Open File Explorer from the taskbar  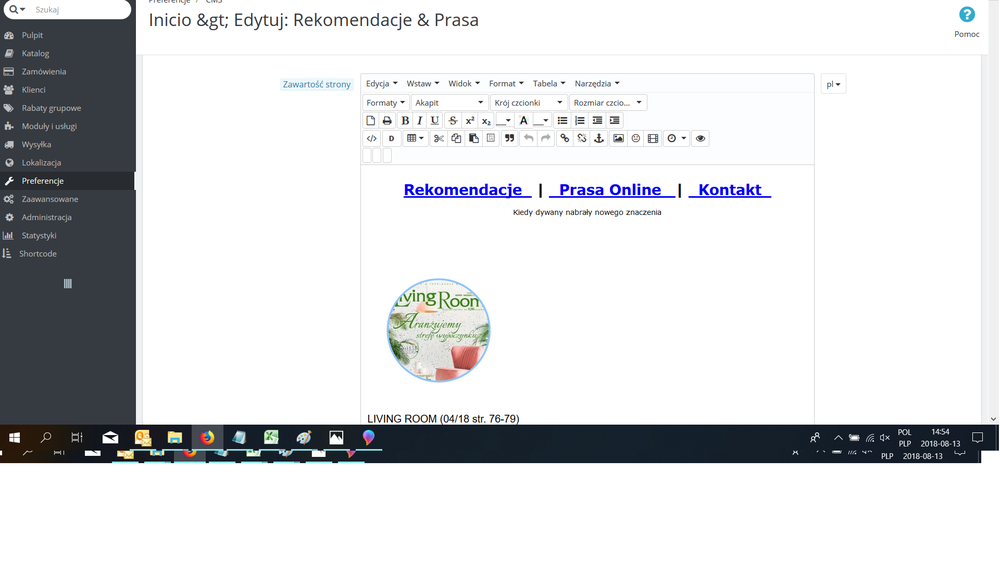point(175,438)
